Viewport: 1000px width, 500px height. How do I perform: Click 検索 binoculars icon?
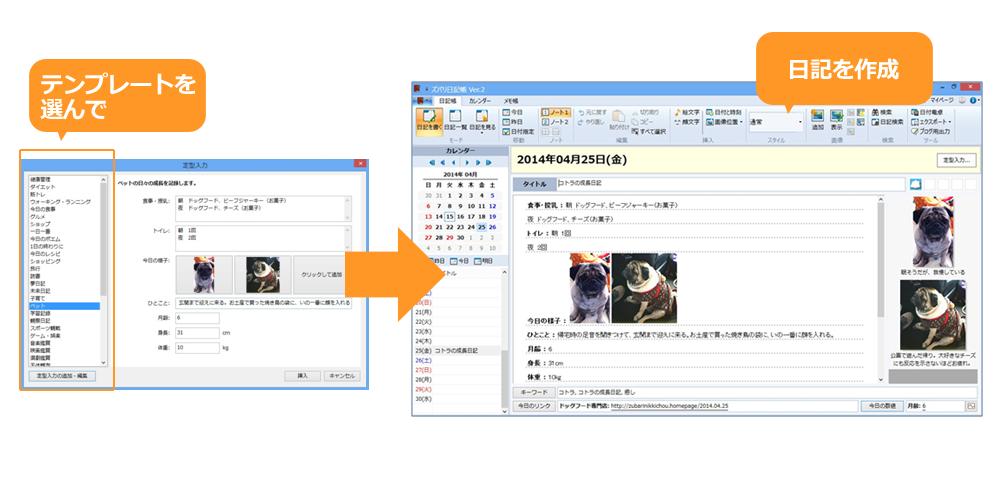coord(882,112)
